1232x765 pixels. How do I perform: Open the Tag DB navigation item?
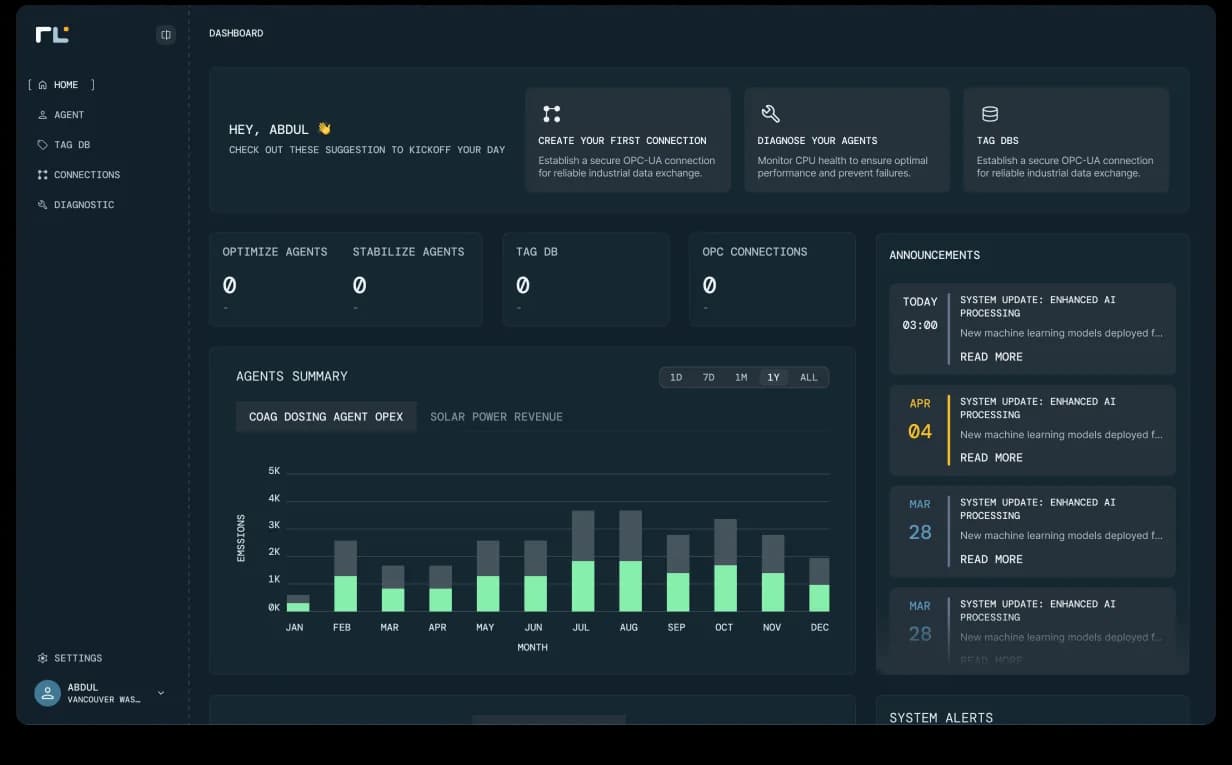tap(64, 145)
